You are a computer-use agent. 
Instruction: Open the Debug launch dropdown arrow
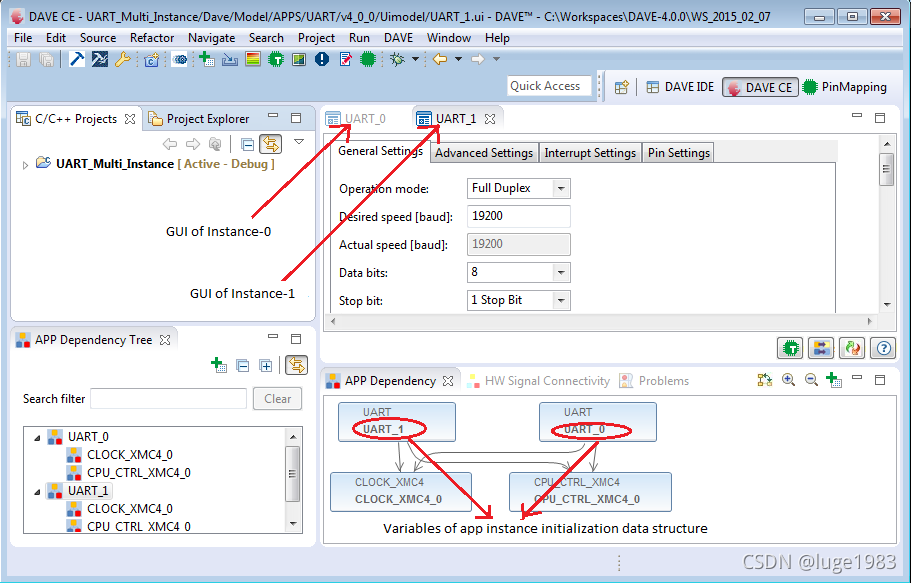415,59
